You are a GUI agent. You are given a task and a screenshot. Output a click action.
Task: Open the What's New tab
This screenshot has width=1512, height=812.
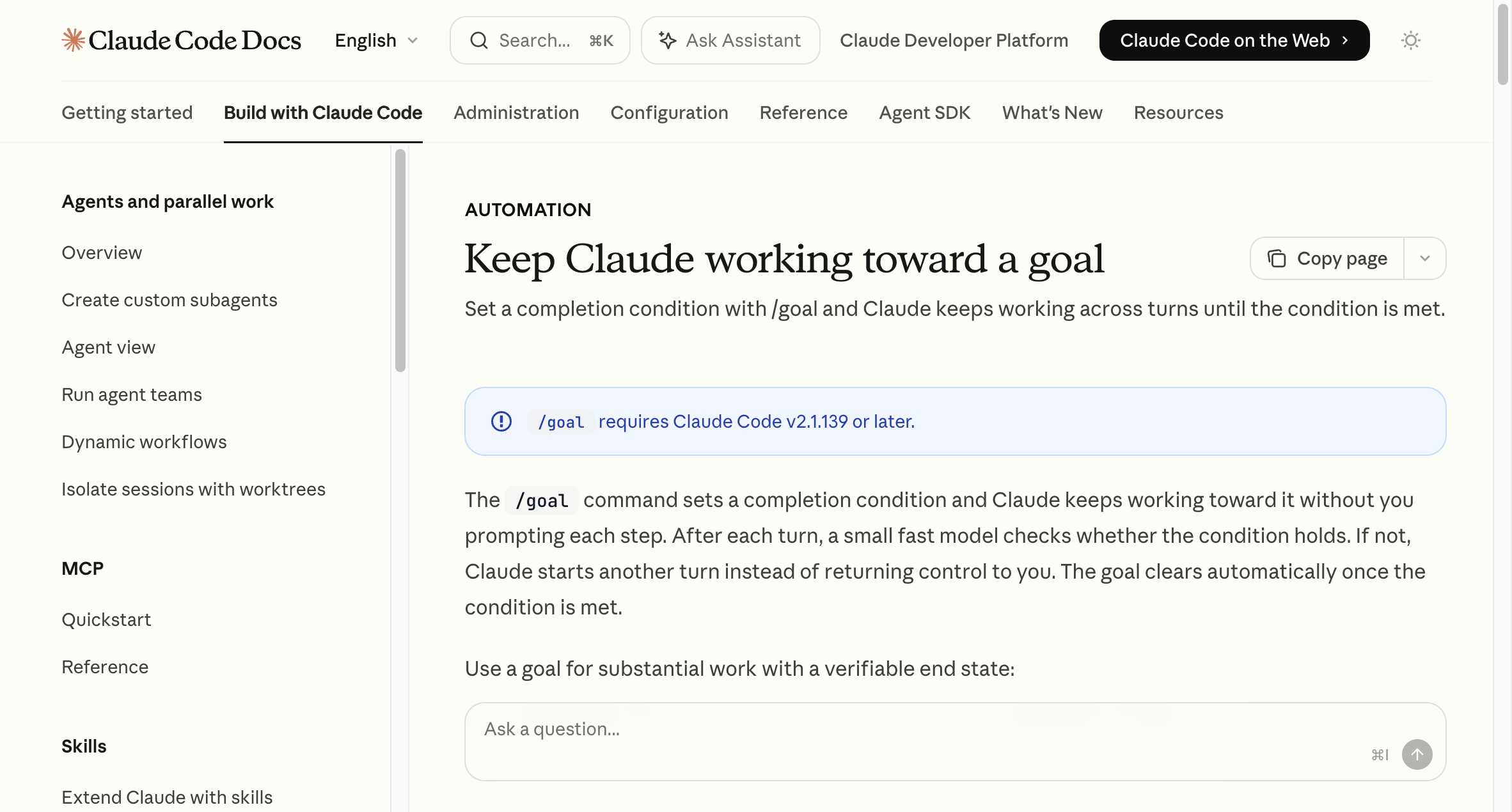pos(1052,113)
